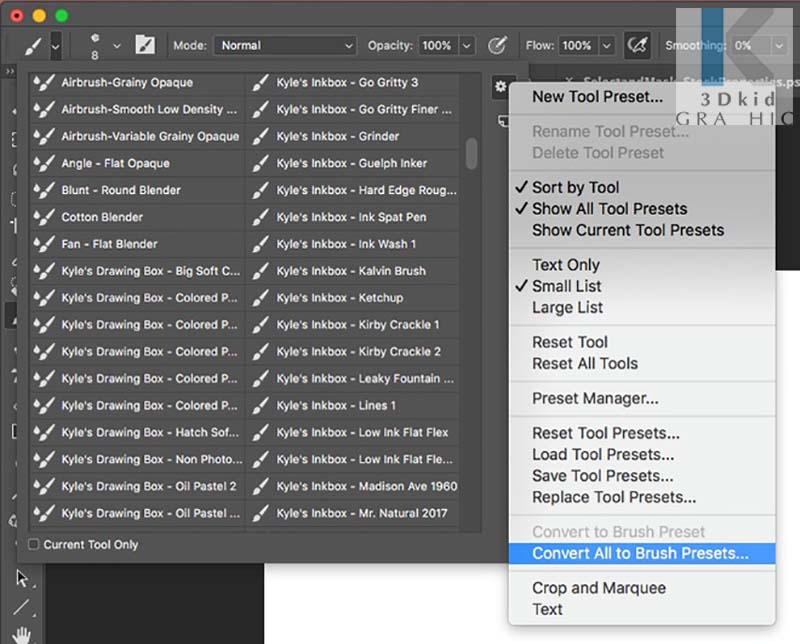Click brush icon of Kyle's Inkbox - Ketchup

[260, 298]
